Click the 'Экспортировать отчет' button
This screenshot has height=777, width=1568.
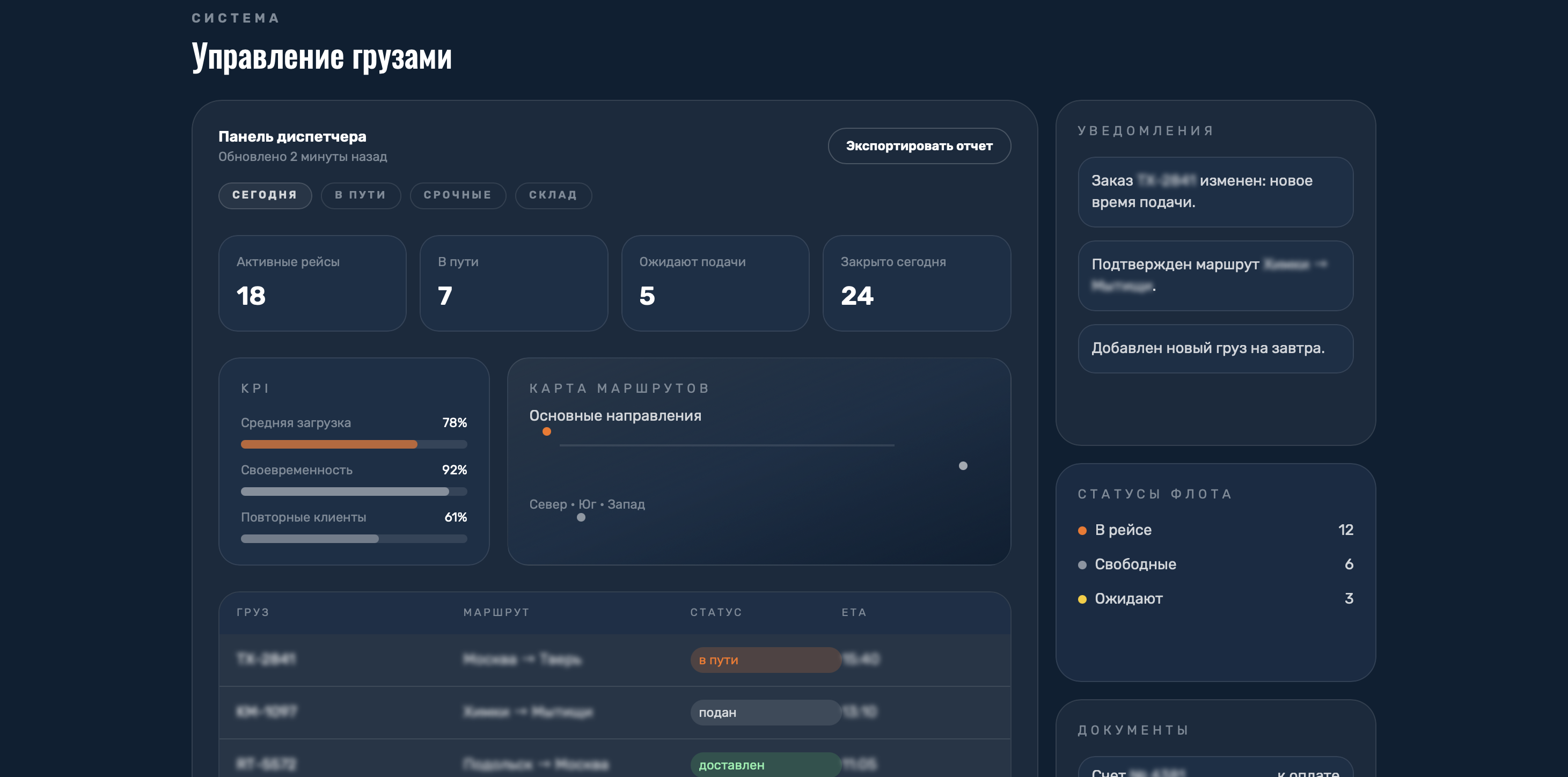[x=919, y=146]
